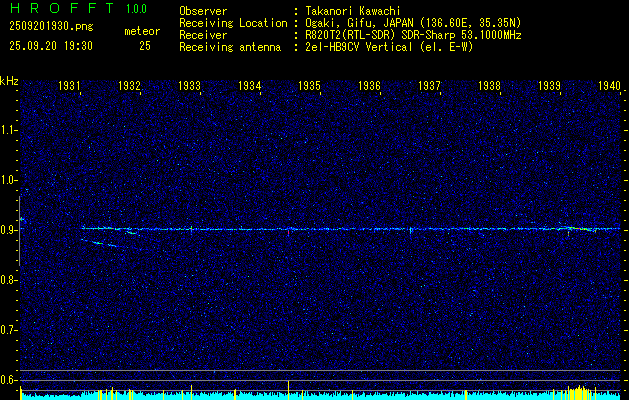
Task: Click the red meteor marker near 1934.5
Action: pyautogui.click(x=288, y=232)
